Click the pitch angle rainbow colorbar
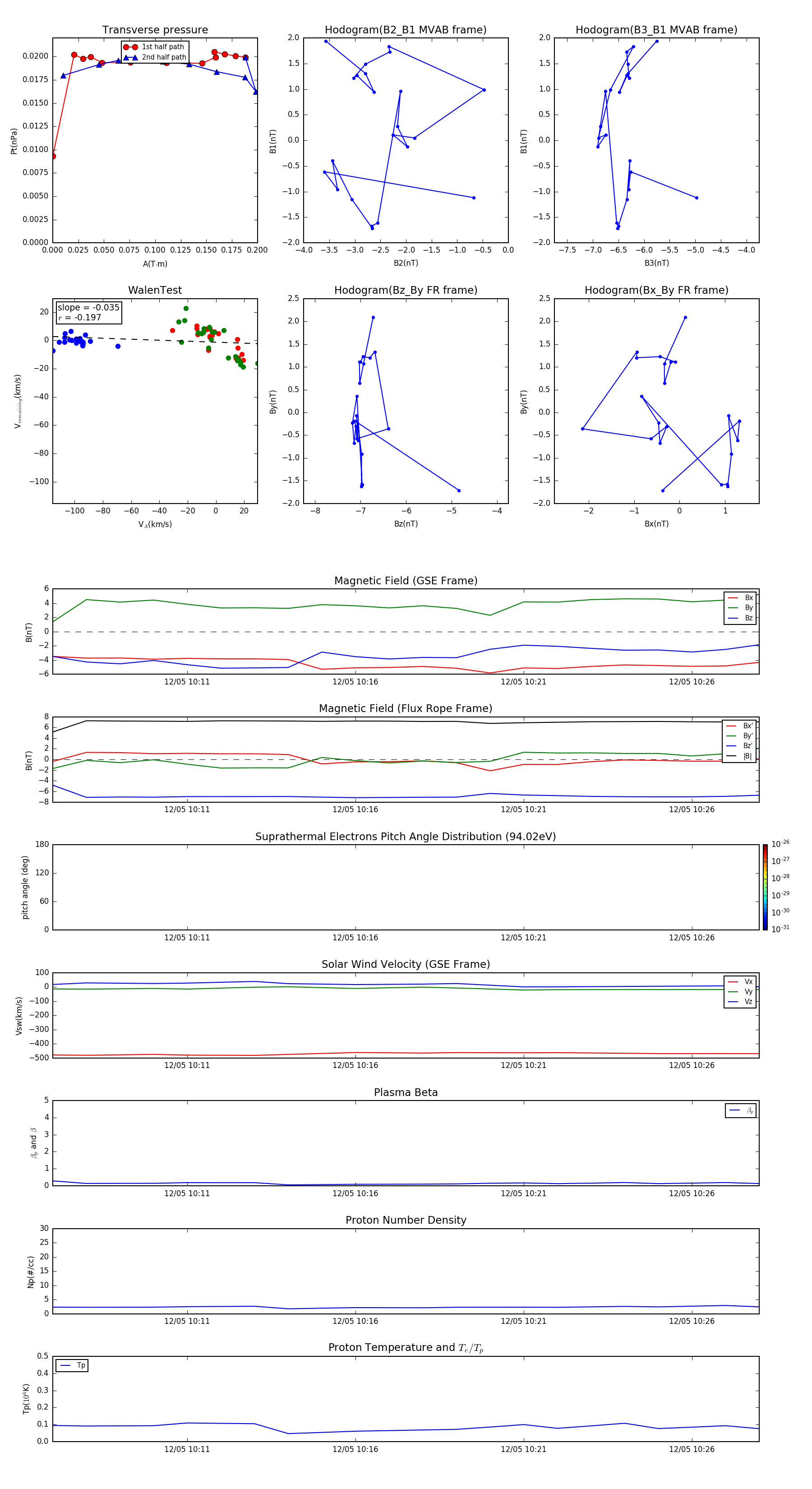Image resolution: width=812 pixels, height=1489 pixels. pos(765,887)
